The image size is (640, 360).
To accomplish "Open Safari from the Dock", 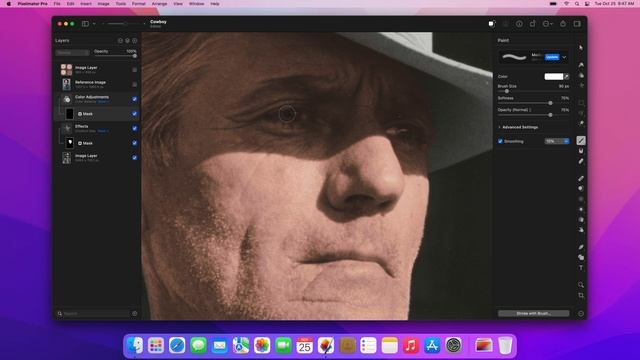I will pos(177,345).
